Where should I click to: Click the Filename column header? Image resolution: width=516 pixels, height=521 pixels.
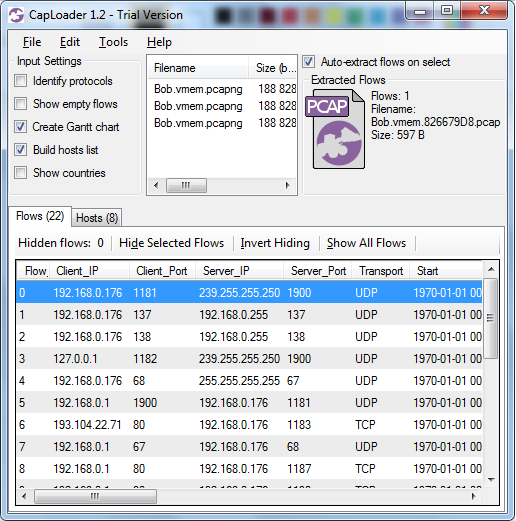(x=198, y=68)
